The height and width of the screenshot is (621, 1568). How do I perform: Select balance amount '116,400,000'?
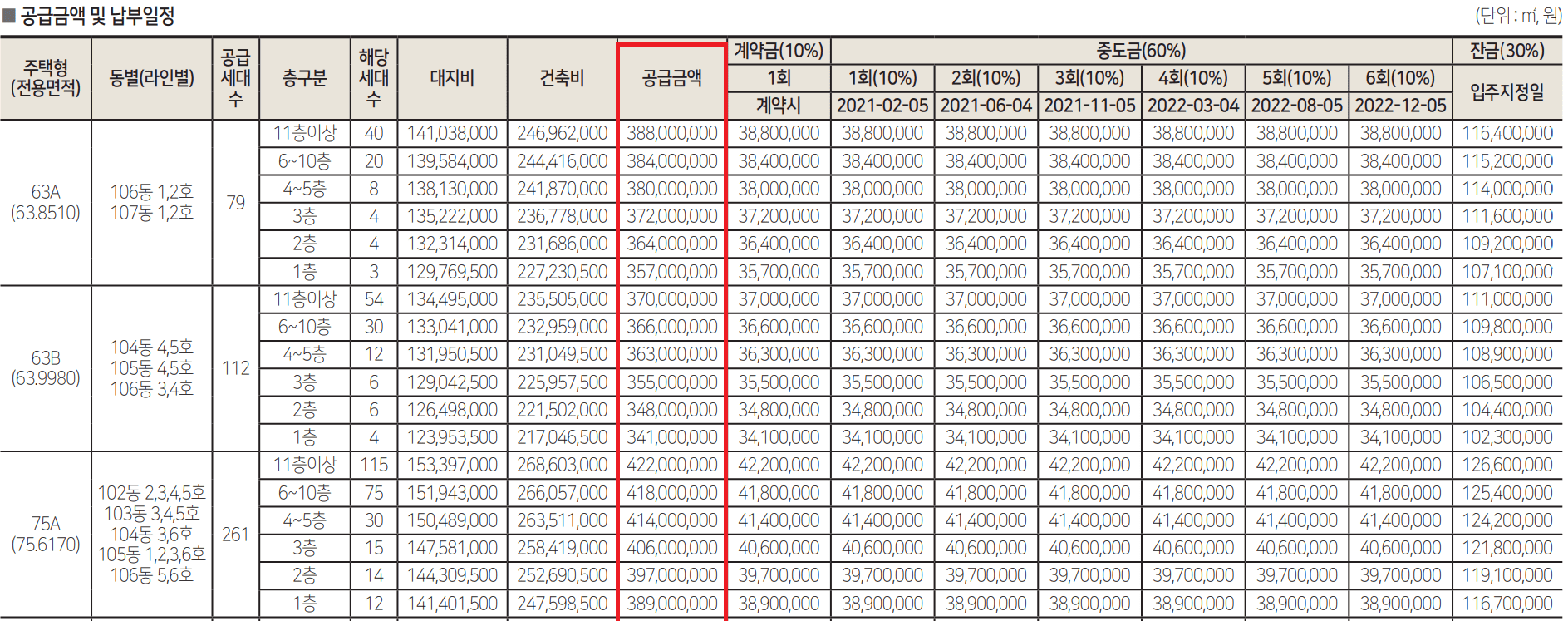(x=1507, y=133)
